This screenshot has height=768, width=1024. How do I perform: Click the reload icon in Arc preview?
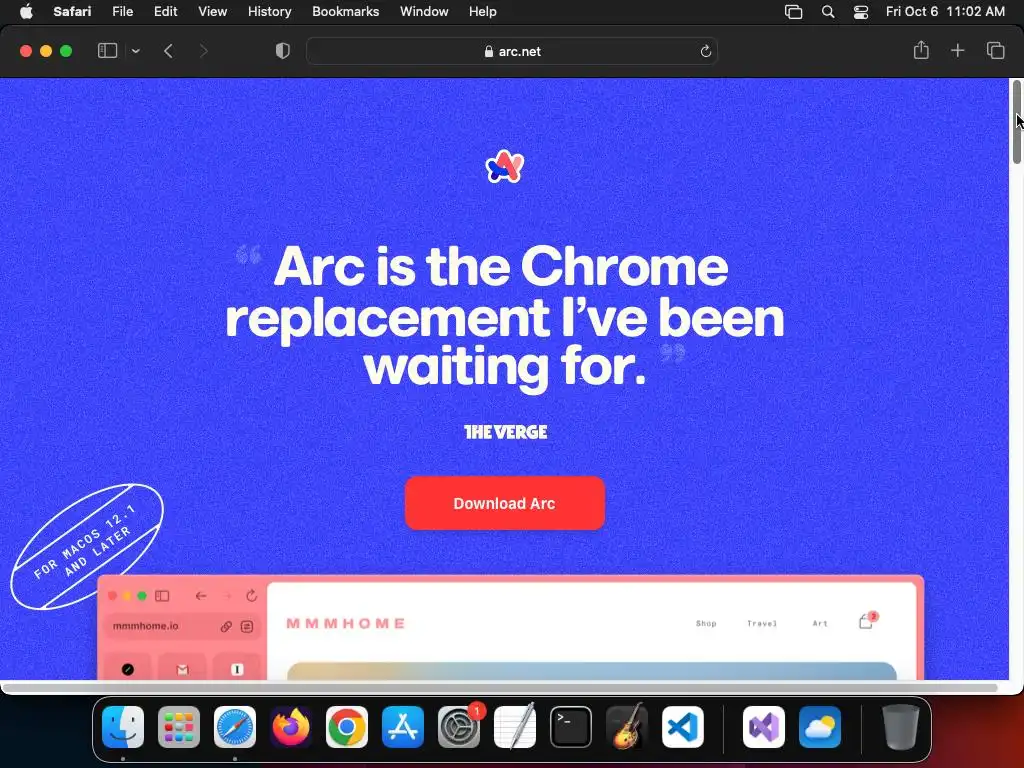tap(251, 596)
